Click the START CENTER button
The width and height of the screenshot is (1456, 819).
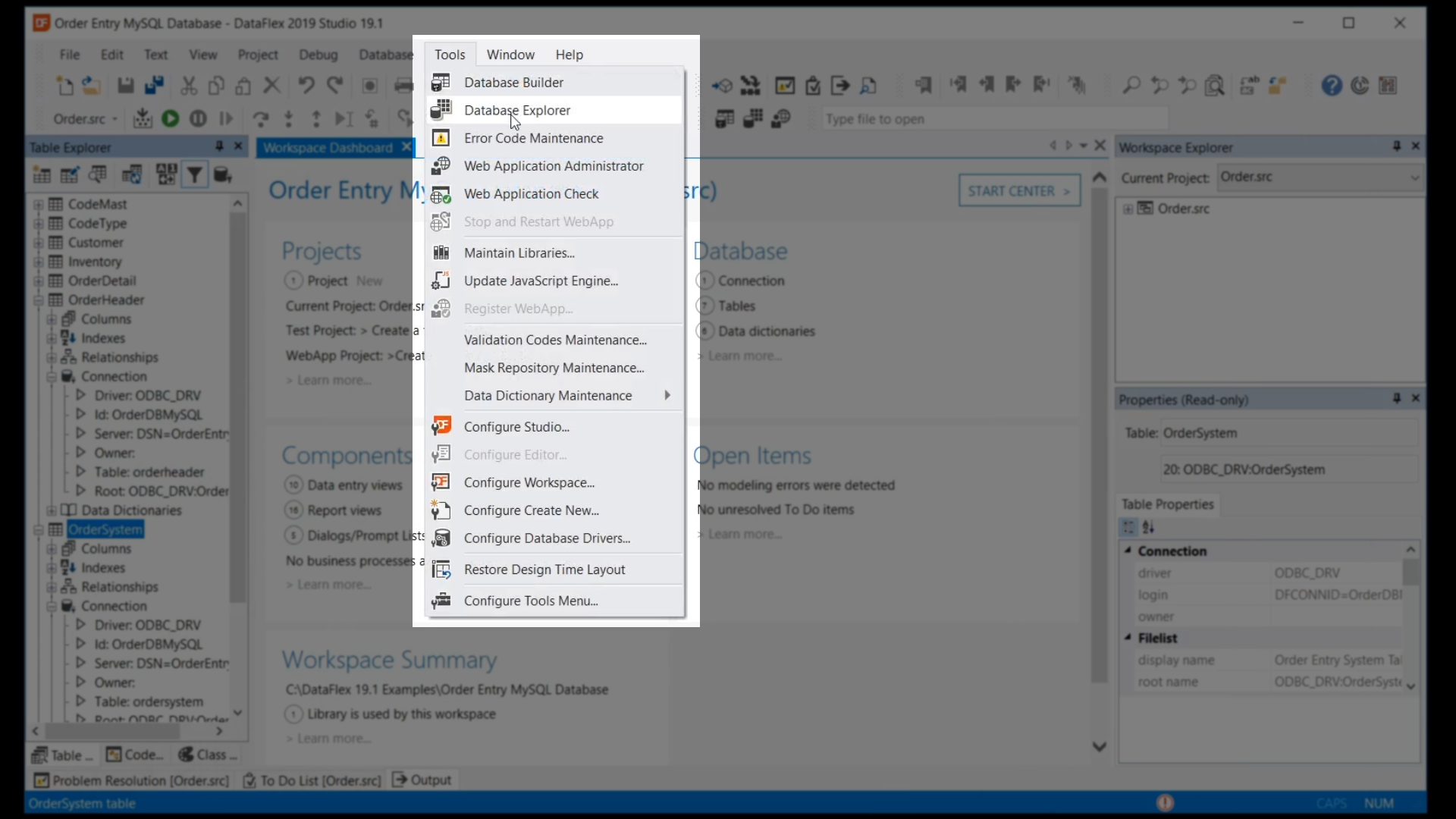pos(1019,191)
